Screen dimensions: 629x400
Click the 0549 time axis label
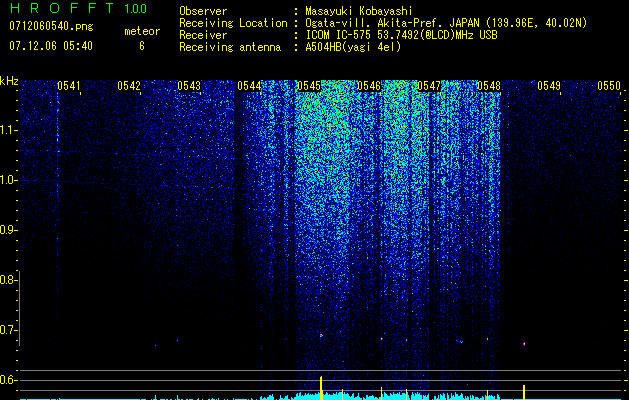tap(549, 86)
